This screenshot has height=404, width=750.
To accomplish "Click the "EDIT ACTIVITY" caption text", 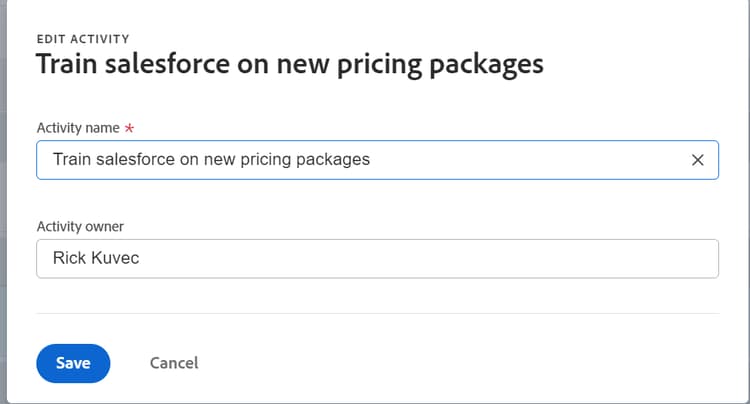I will point(82,39).
